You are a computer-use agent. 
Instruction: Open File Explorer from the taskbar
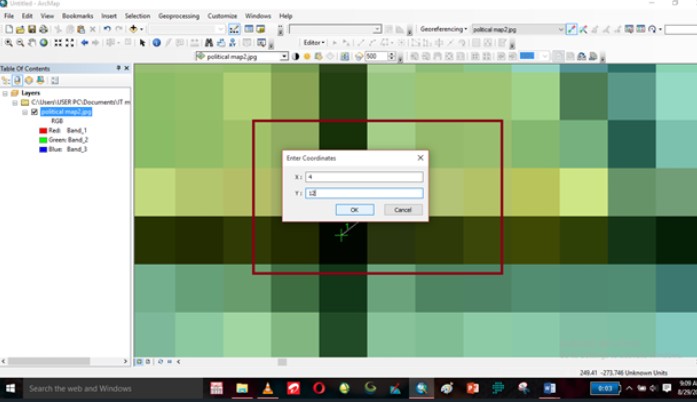pyautogui.click(x=242, y=389)
